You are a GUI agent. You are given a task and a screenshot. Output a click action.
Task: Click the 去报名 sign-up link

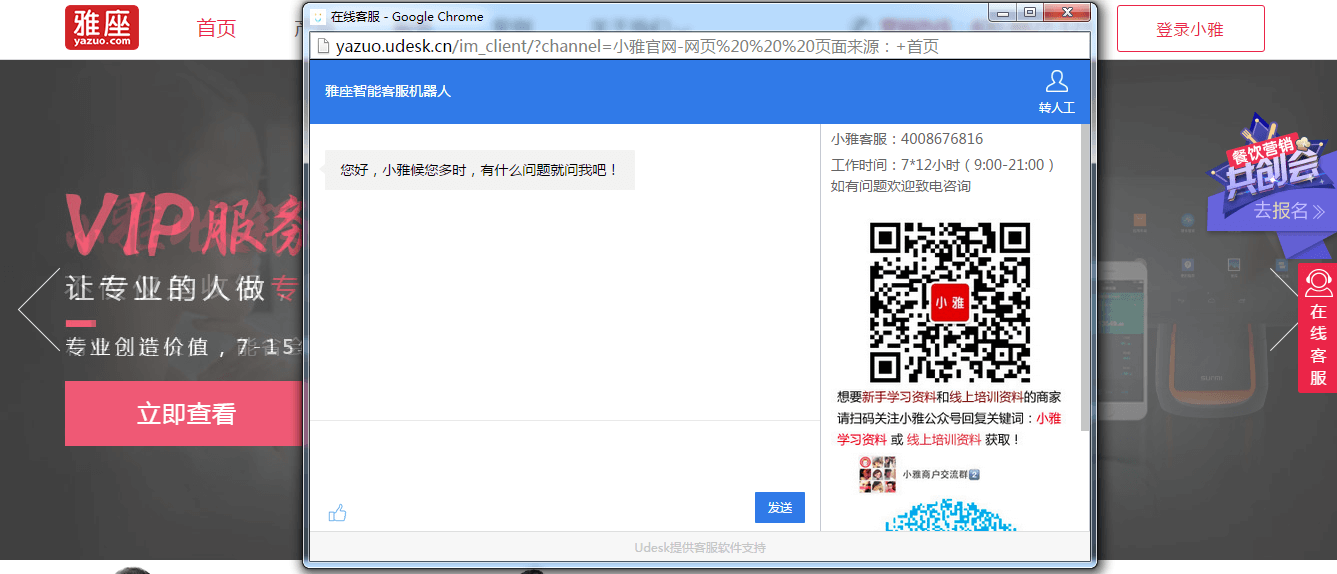tap(1288, 211)
